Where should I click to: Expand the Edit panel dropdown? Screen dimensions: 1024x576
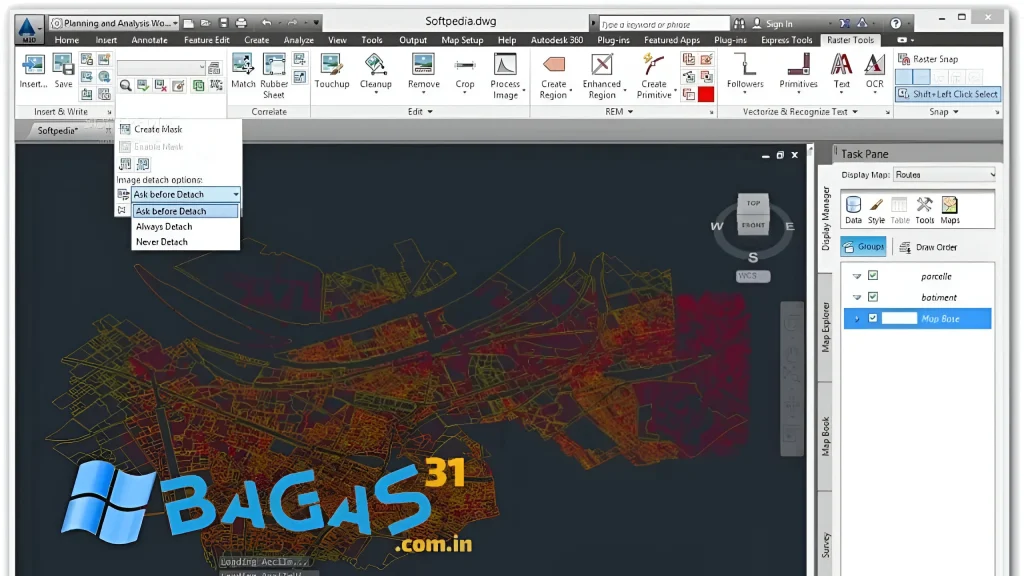[x=420, y=112]
